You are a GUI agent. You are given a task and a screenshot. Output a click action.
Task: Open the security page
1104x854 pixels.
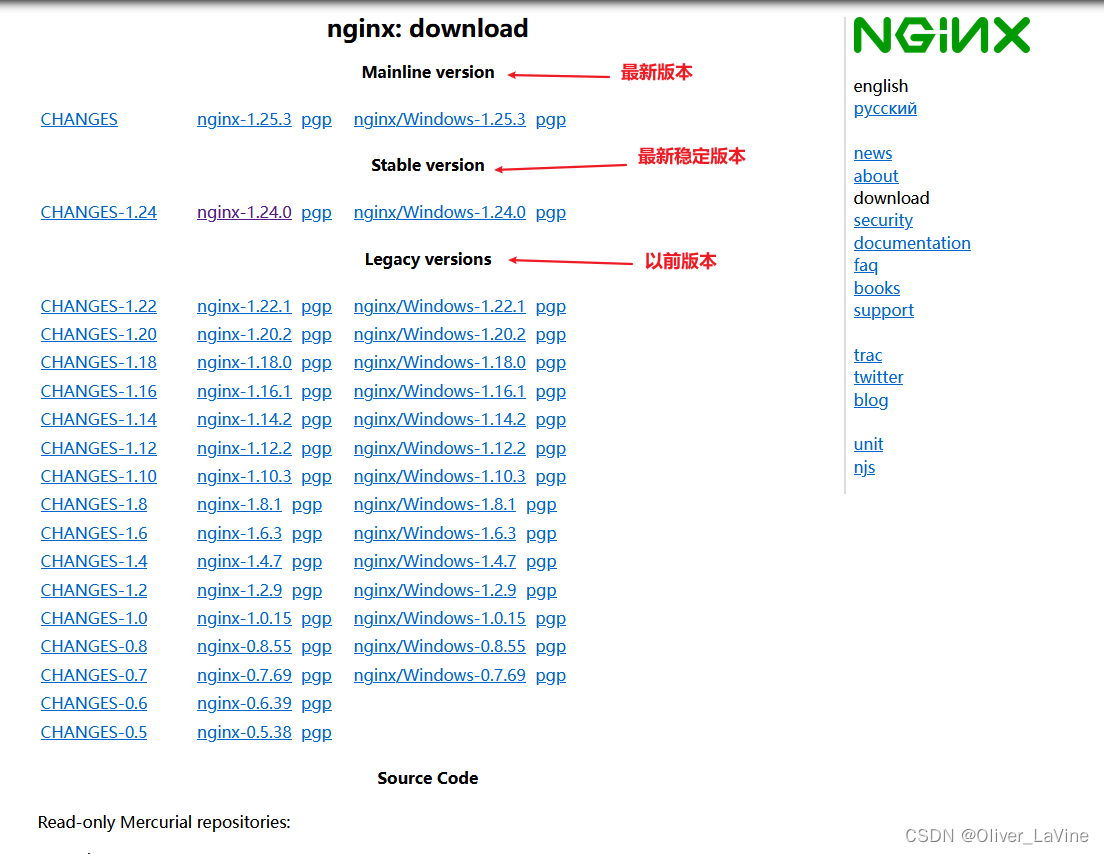pyautogui.click(x=883, y=220)
